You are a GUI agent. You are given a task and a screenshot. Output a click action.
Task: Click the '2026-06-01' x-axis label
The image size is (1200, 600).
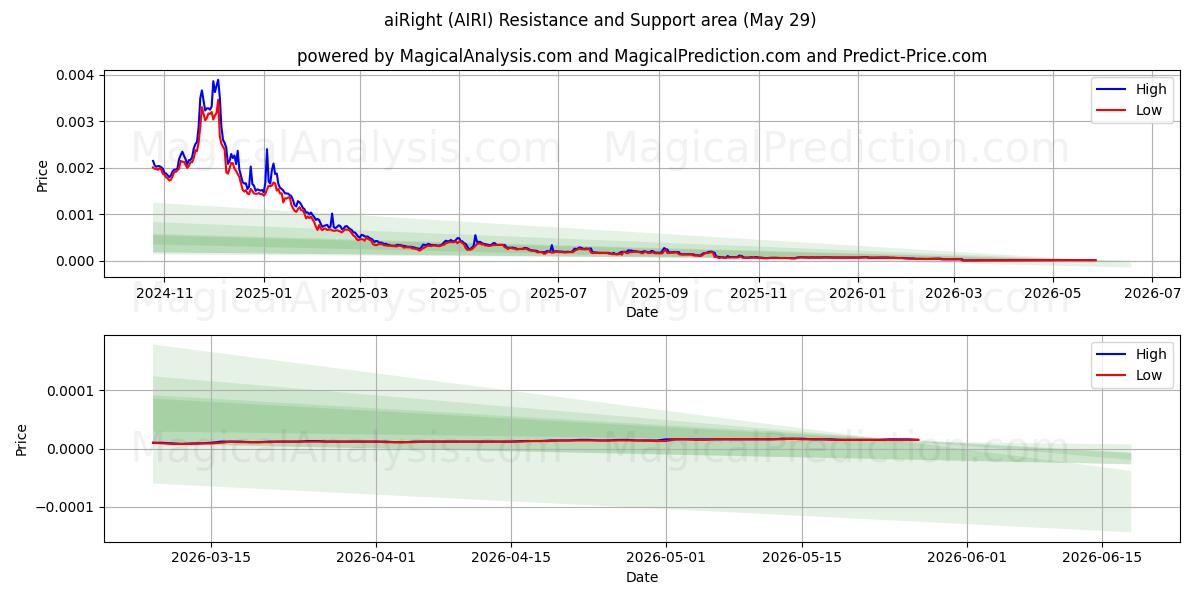click(x=967, y=559)
